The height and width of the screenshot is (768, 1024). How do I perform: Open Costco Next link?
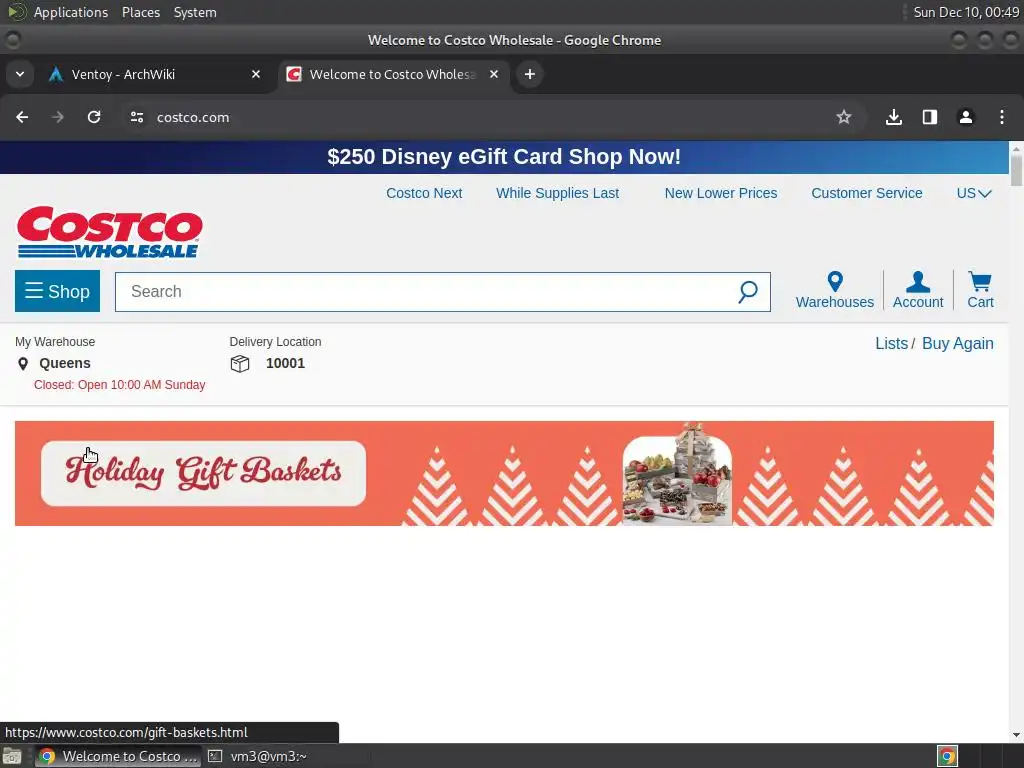click(424, 193)
